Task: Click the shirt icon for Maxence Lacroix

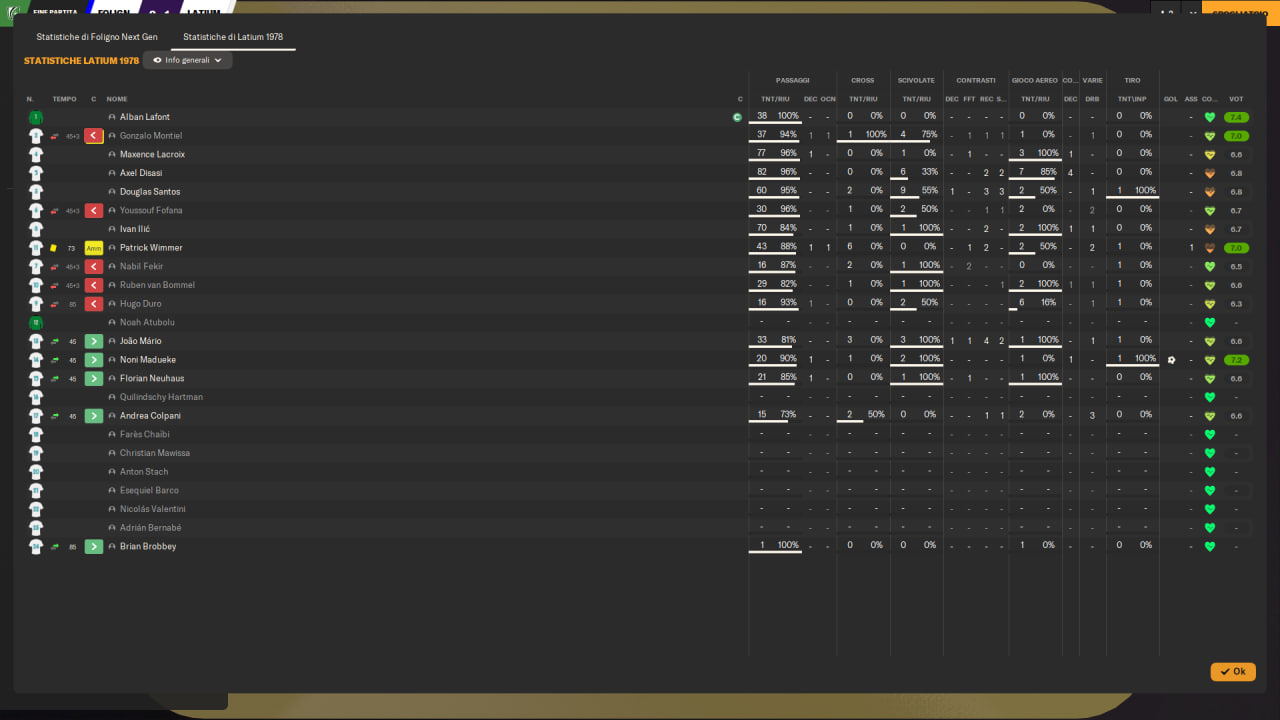Action: tap(36, 155)
